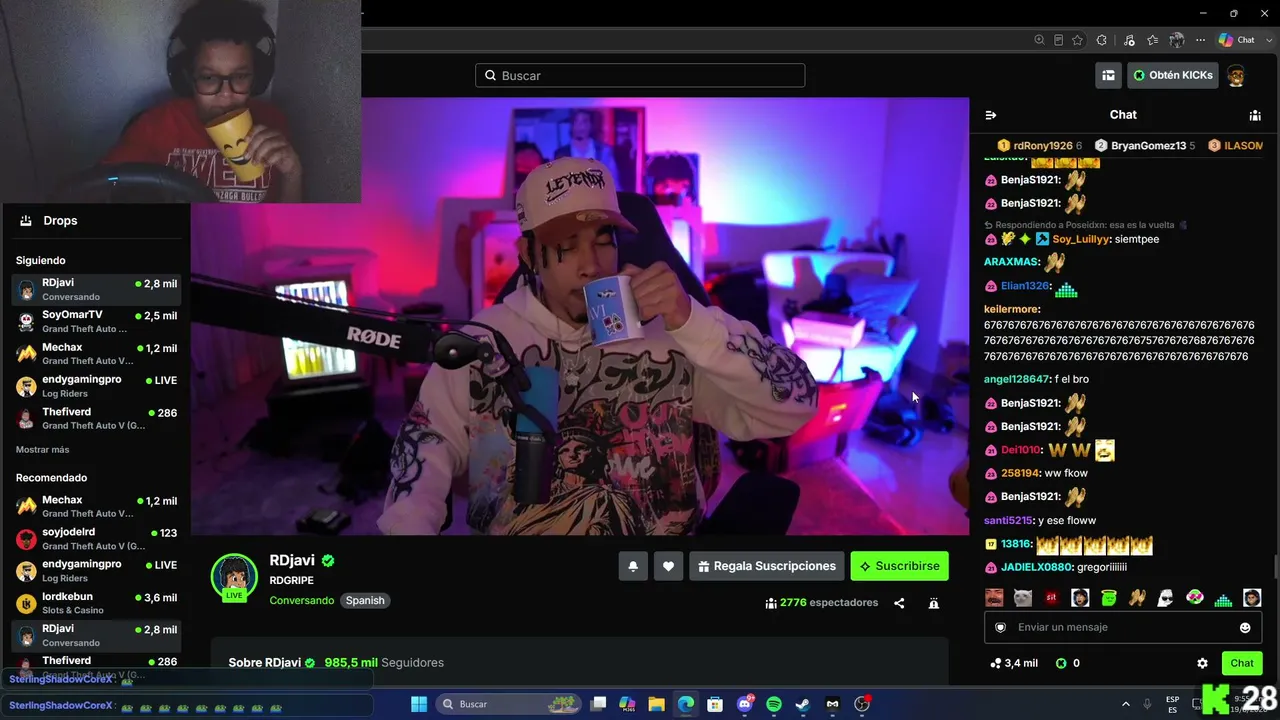
Task: Open the Windows Start menu
Action: 419,704
